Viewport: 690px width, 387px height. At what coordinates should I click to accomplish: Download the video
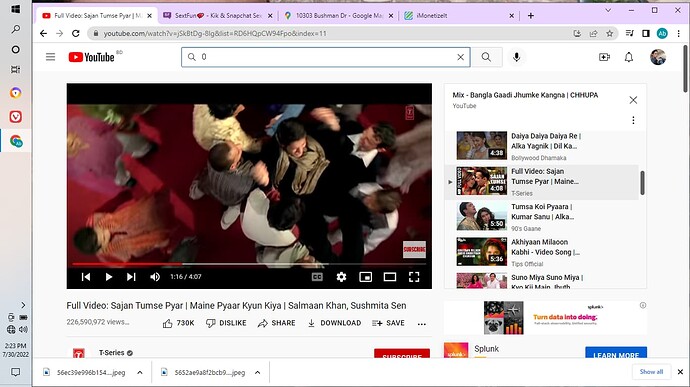[334, 323]
